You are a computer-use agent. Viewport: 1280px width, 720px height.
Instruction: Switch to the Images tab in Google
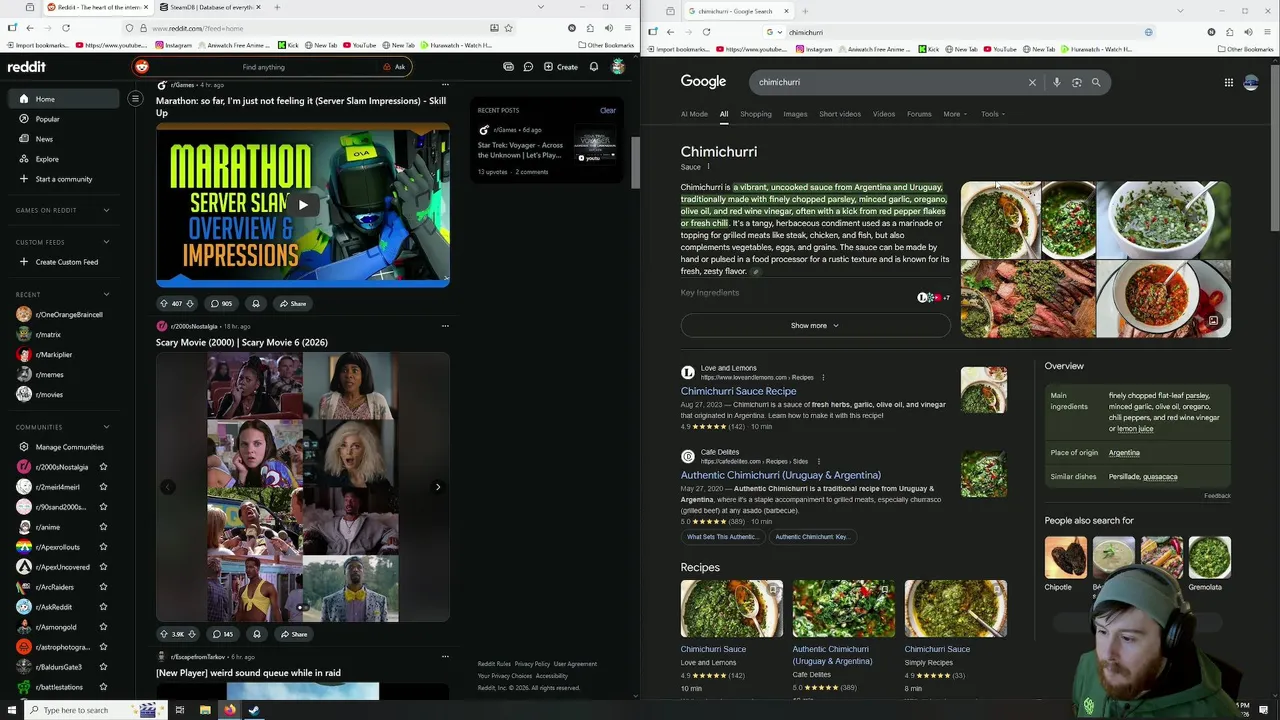click(795, 114)
